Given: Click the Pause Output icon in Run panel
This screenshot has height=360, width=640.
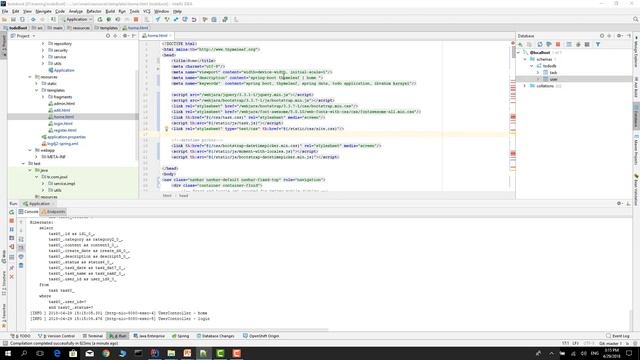Looking at the screenshot, I should coord(11,229).
